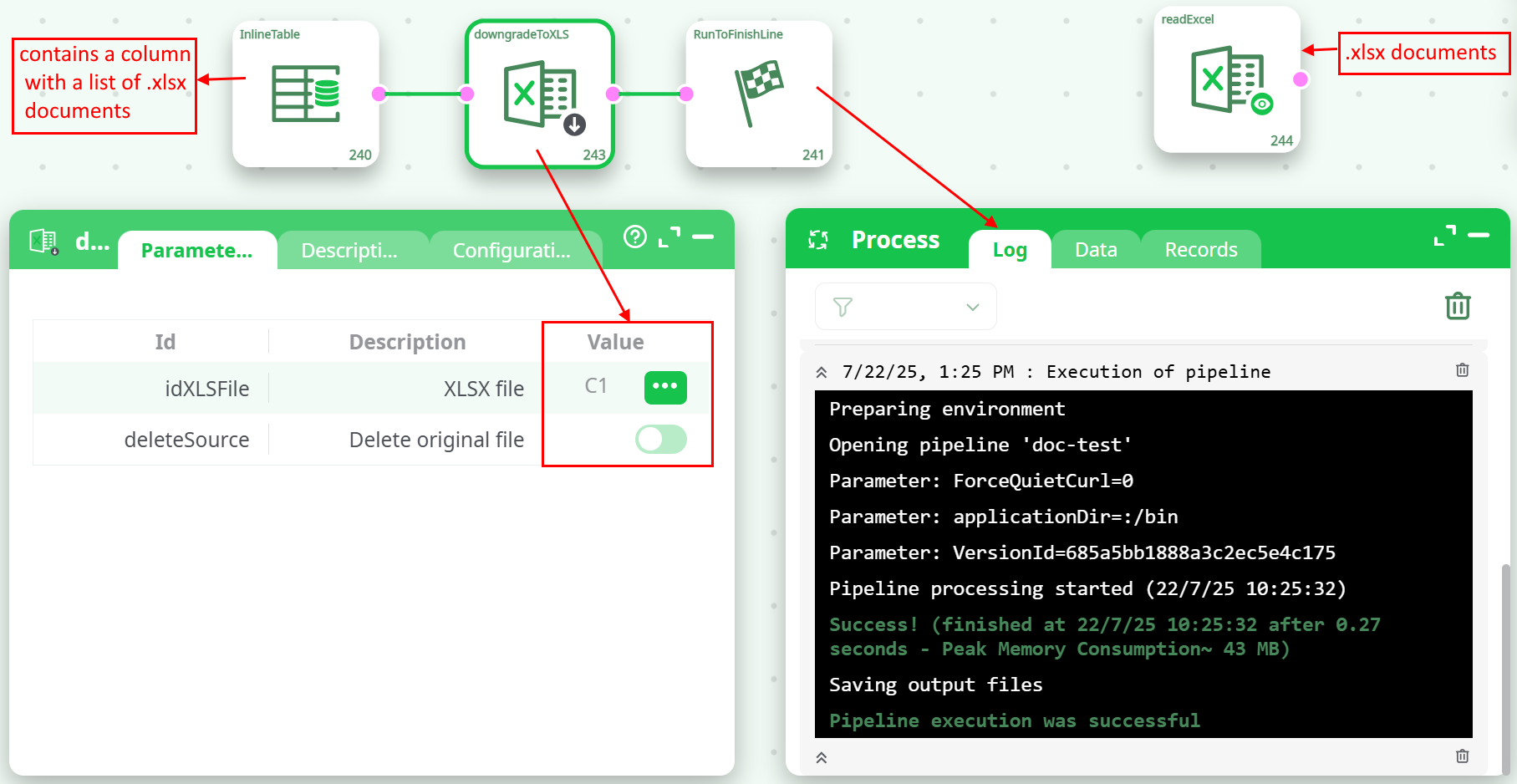Collapse the log using the bottom chevron

click(x=822, y=757)
